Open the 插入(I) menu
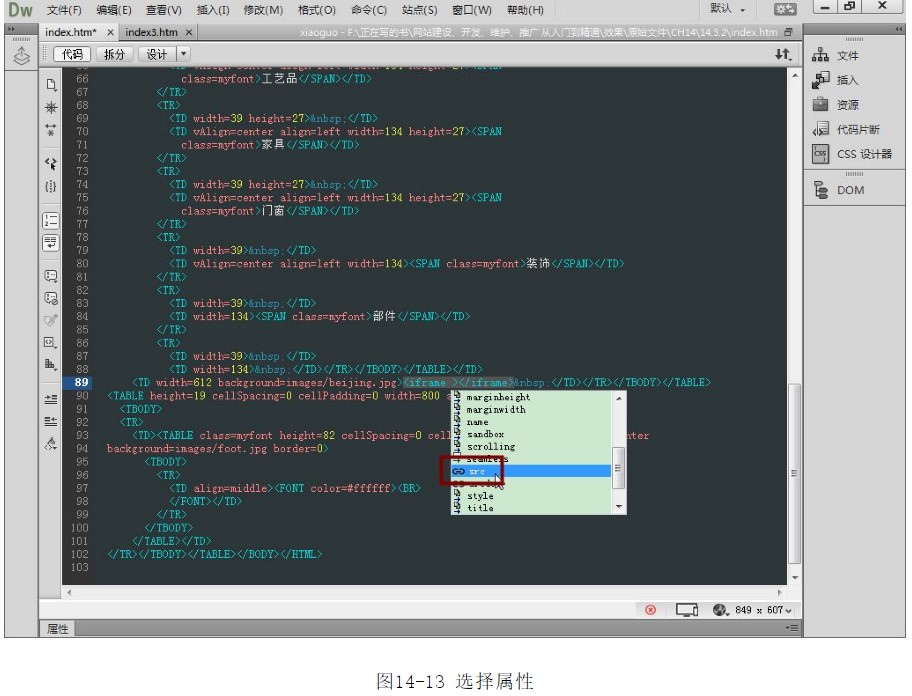Screen dimensions: 912x696 click(213, 10)
